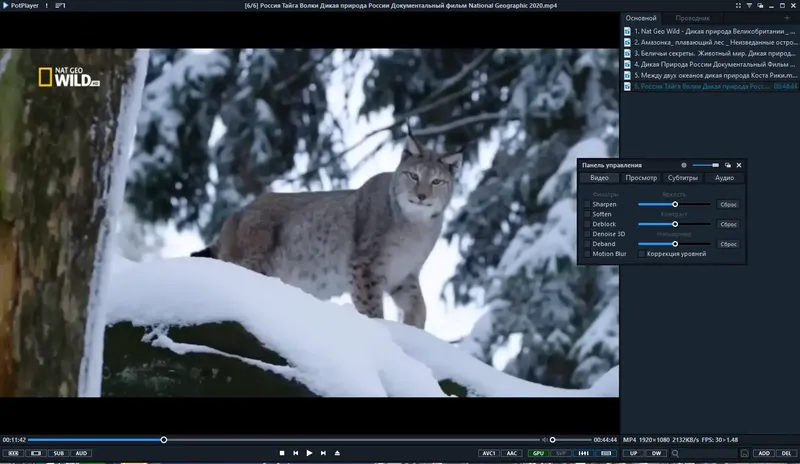Click the exclamation info icon in title bar
Screen dimensions: 800x464
tap(46, 6)
